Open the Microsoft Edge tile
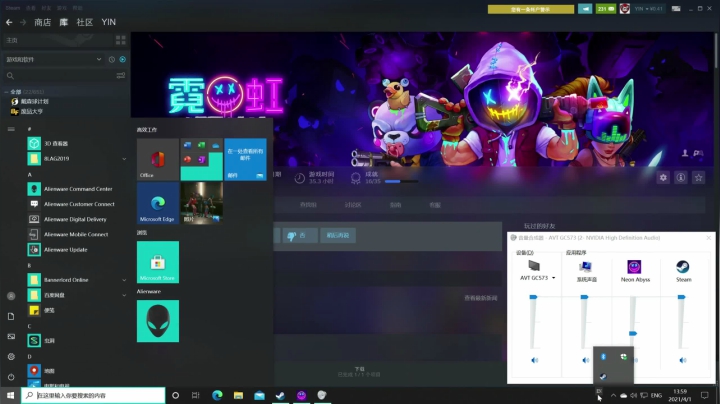Screen dimensions: 720x404 [158, 203]
